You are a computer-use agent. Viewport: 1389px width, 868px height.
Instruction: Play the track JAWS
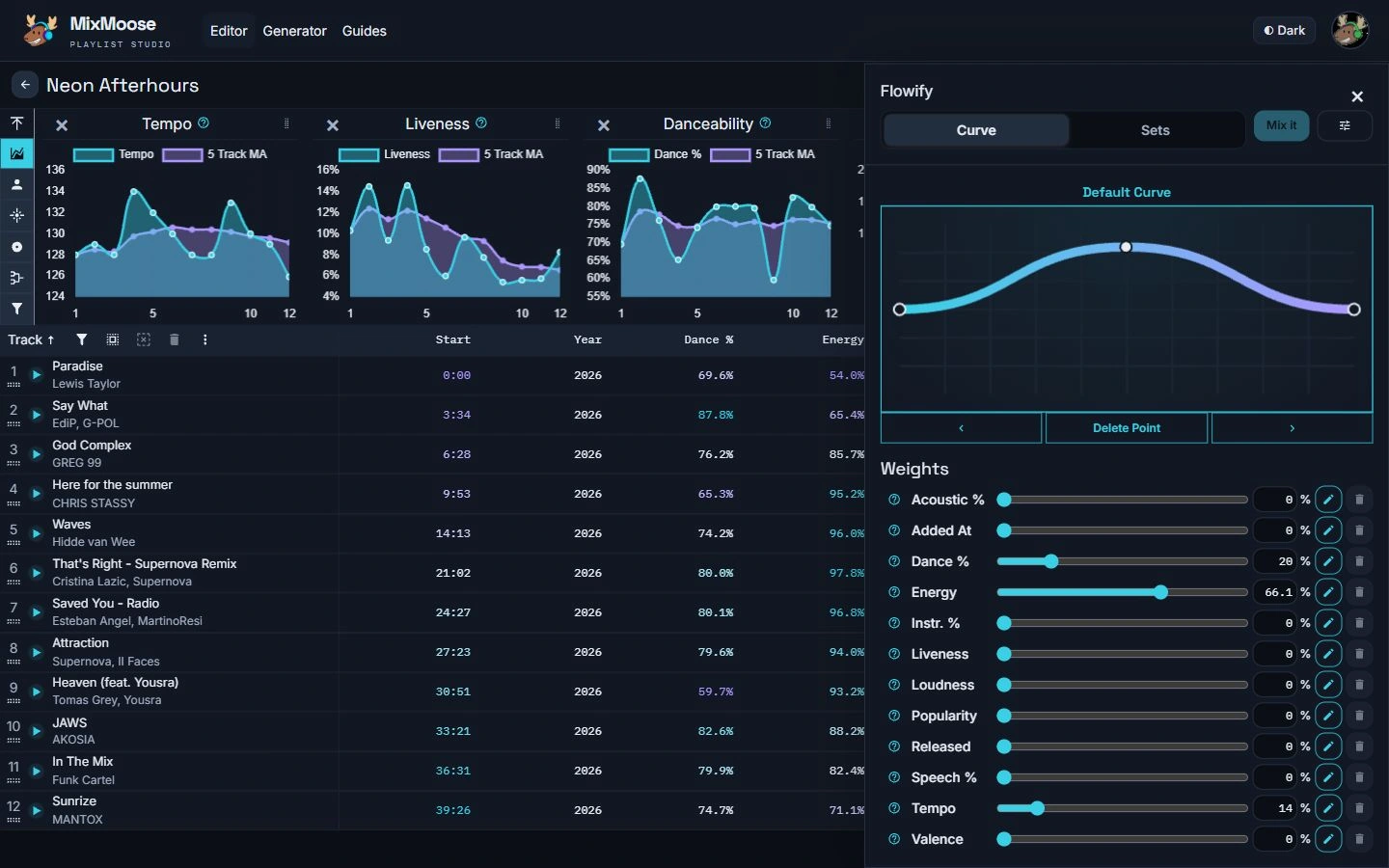pos(37,731)
